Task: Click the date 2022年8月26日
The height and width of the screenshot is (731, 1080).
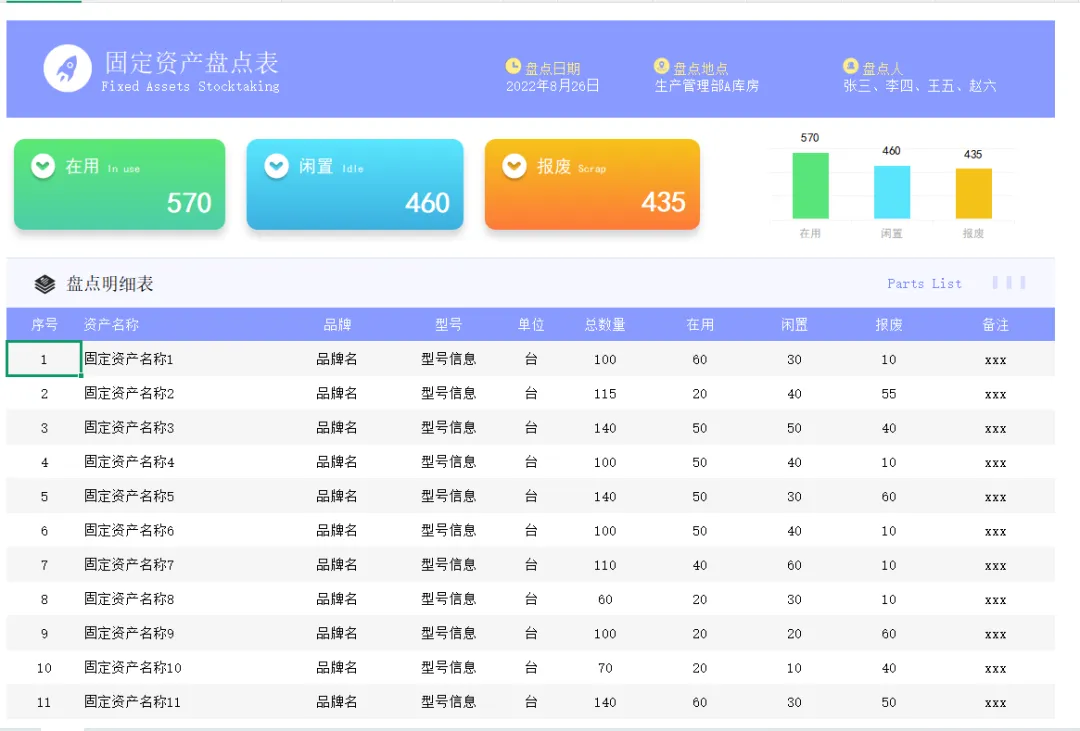Action: [552, 86]
